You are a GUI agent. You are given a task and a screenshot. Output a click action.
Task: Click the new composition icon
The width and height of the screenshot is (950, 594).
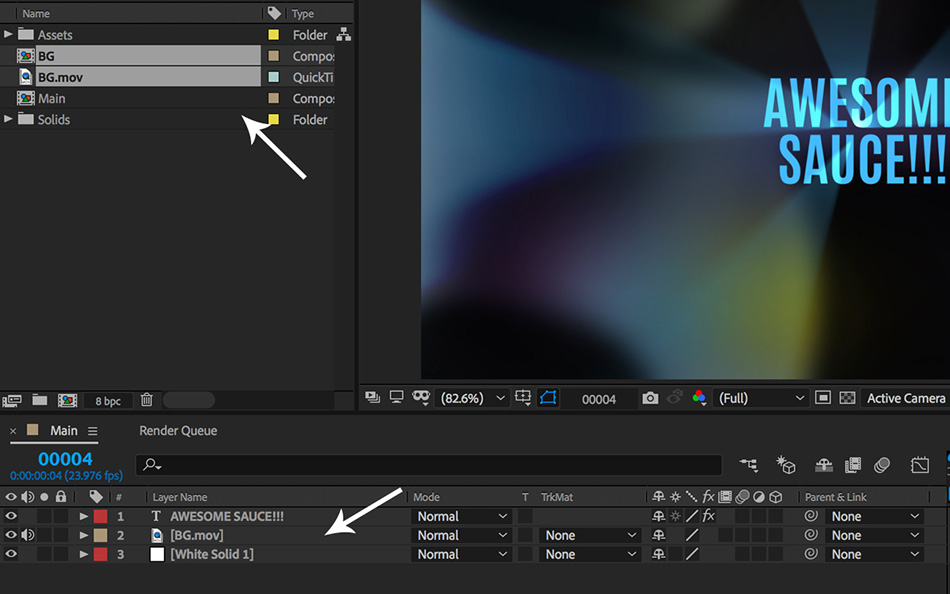(68, 400)
